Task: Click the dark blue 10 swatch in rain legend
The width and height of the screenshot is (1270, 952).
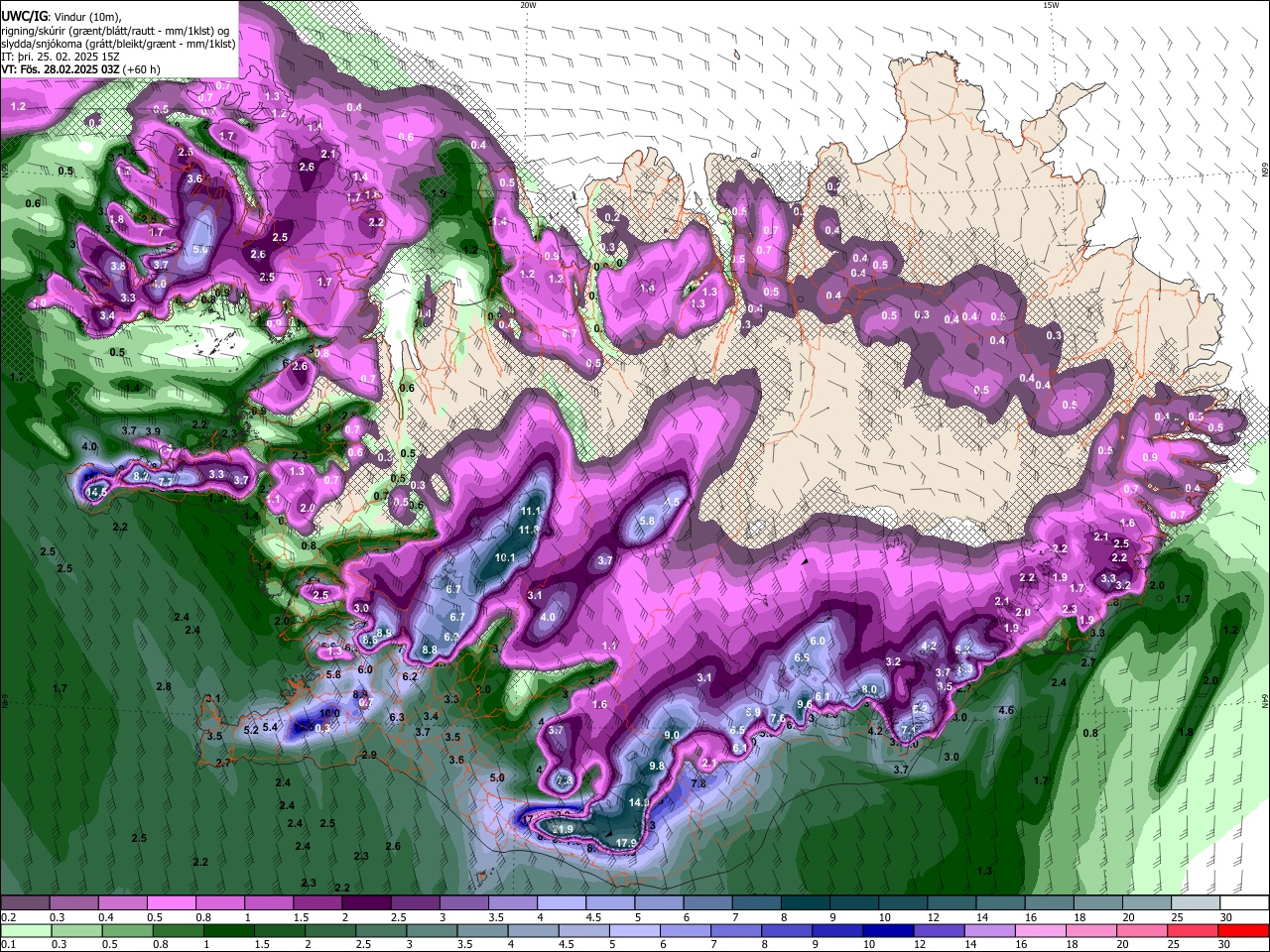Action: pos(888,931)
